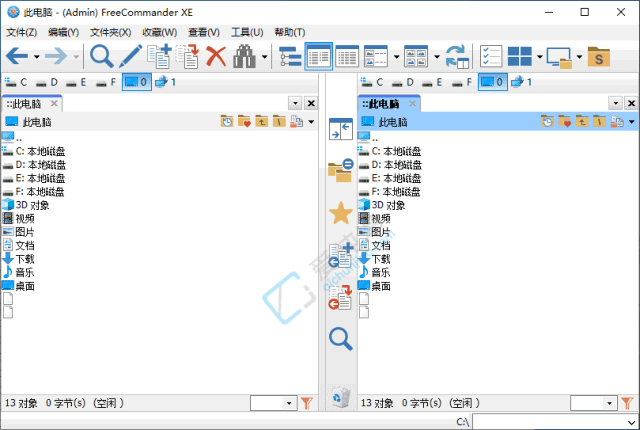
Task: Open the 工具(U) menu
Action: (x=247, y=32)
